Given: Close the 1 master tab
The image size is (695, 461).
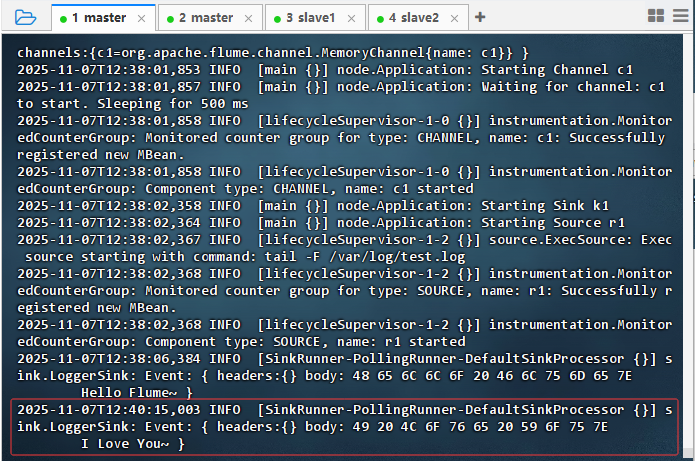Looking at the screenshot, I should tap(141, 19).
